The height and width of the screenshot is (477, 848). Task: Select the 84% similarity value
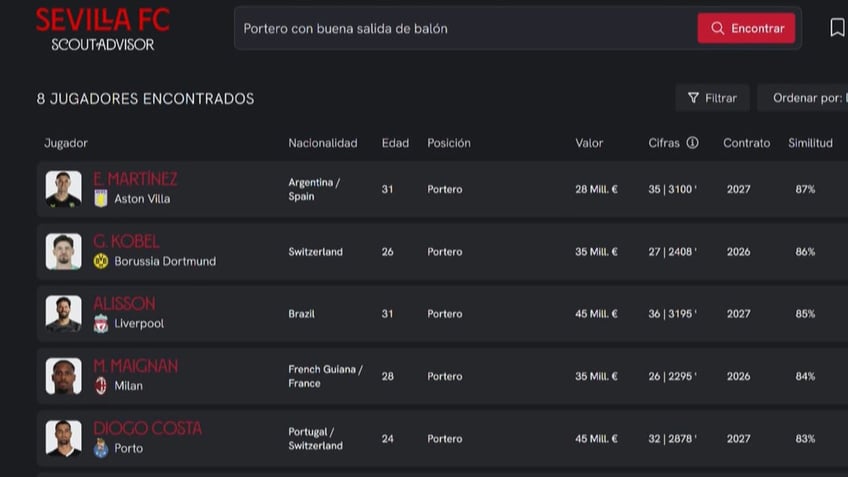(805, 376)
